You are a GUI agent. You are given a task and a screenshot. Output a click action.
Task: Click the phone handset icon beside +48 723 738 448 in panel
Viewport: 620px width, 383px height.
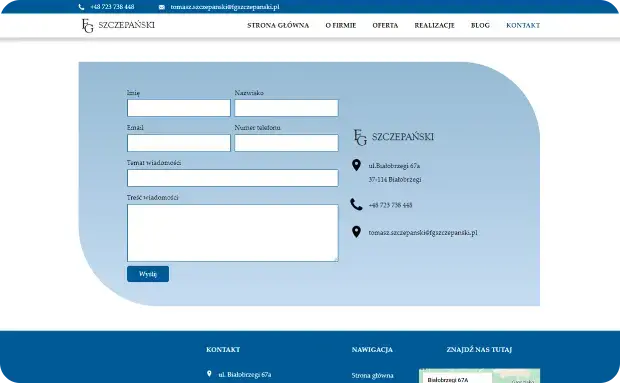point(356,204)
